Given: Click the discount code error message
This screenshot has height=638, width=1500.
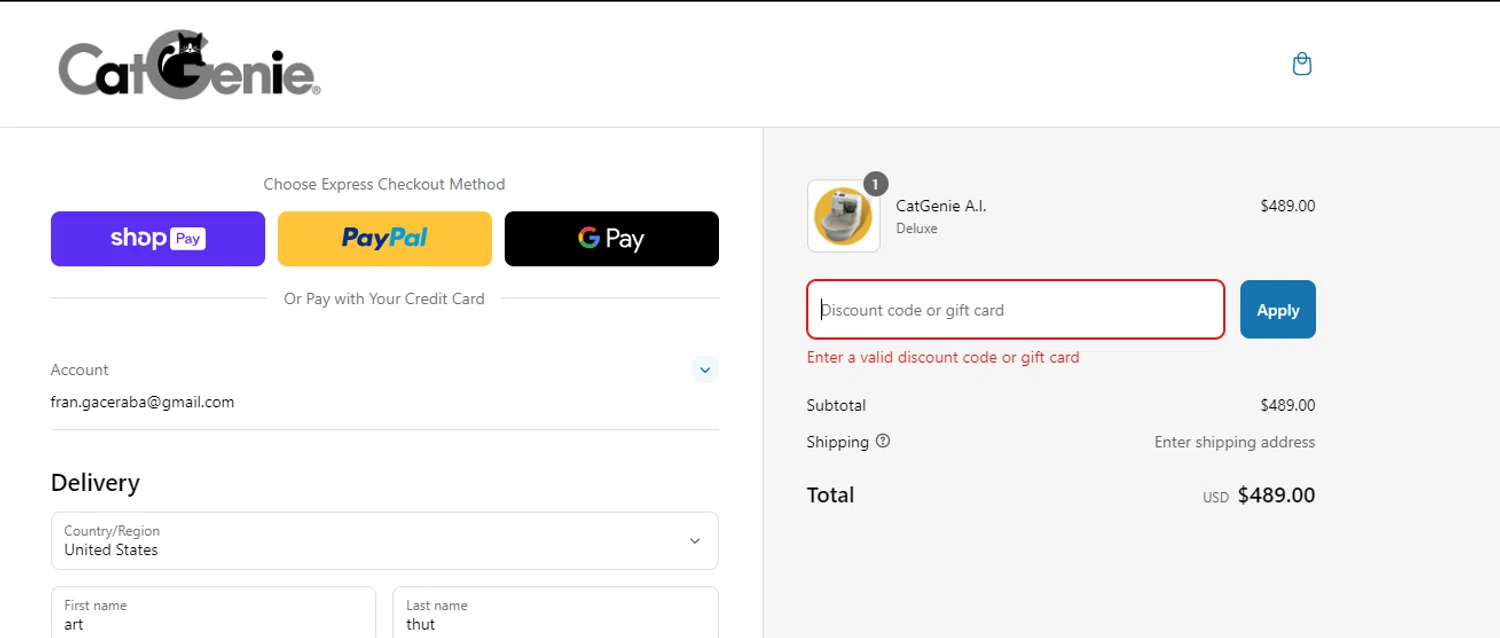Looking at the screenshot, I should pyautogui.click(x=942, y=358).
